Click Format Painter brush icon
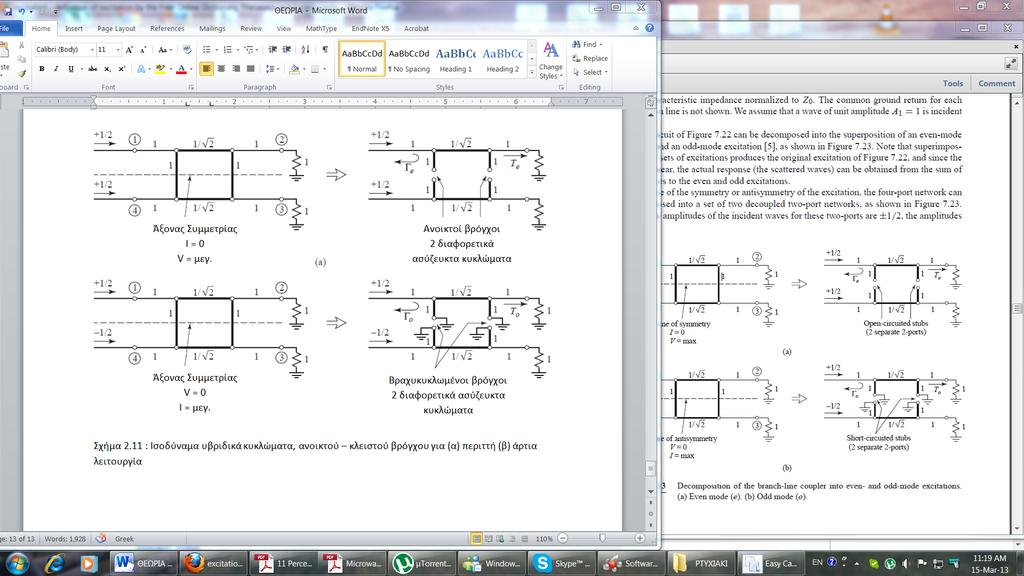Image resolution: width=1024 pixels, height=576 pixels. coord(22,74)
